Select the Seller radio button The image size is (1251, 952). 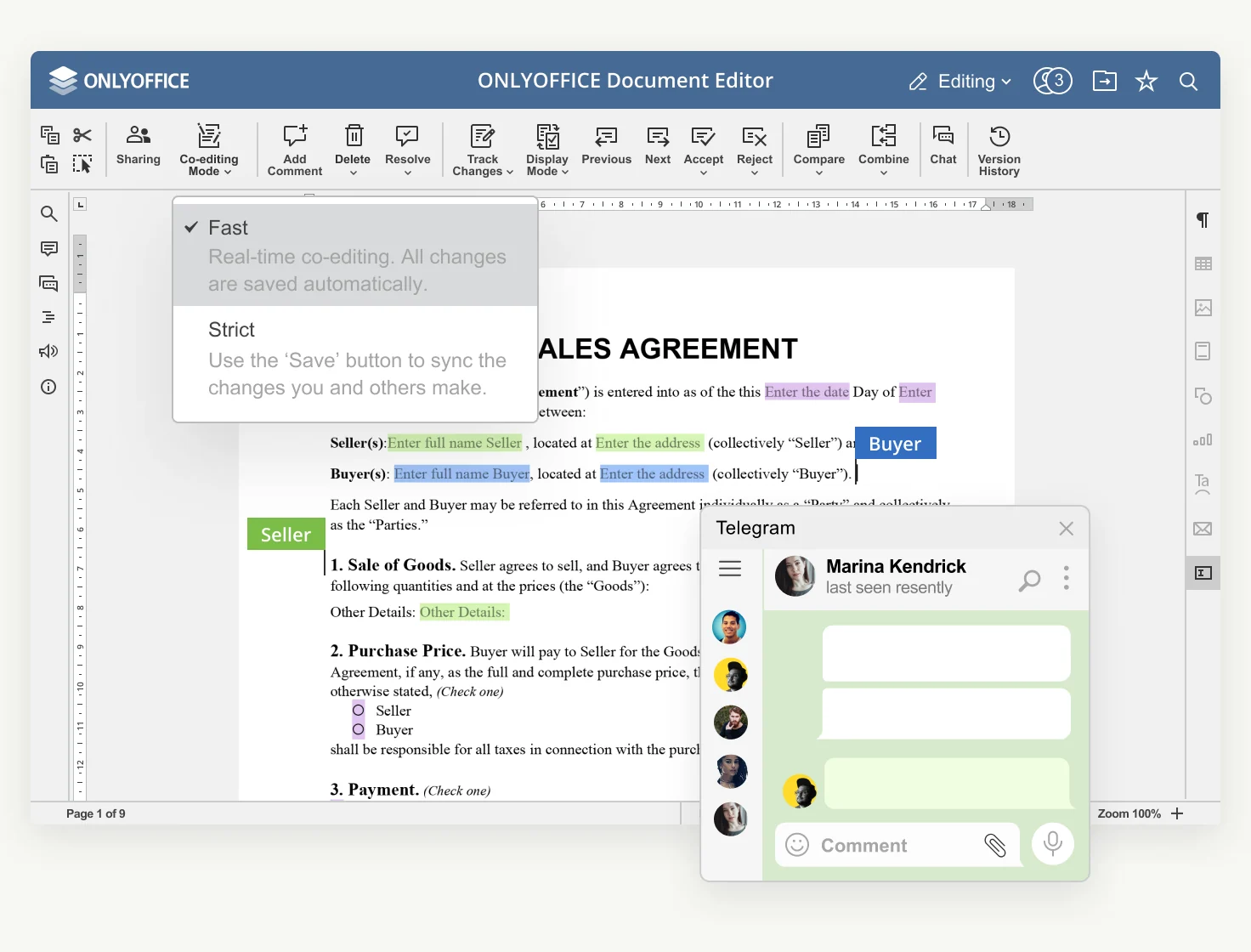point(359,711)
